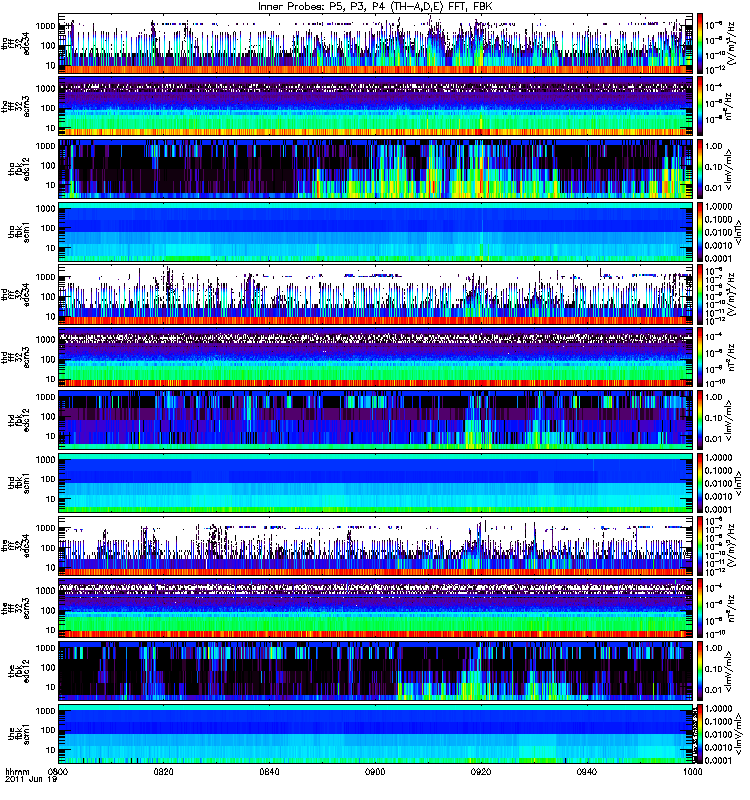Screen dimensions: 750x800
Task: Click the 'nT^2/Hz' units label of thd scm3
Action: click(x=730, y=358)
